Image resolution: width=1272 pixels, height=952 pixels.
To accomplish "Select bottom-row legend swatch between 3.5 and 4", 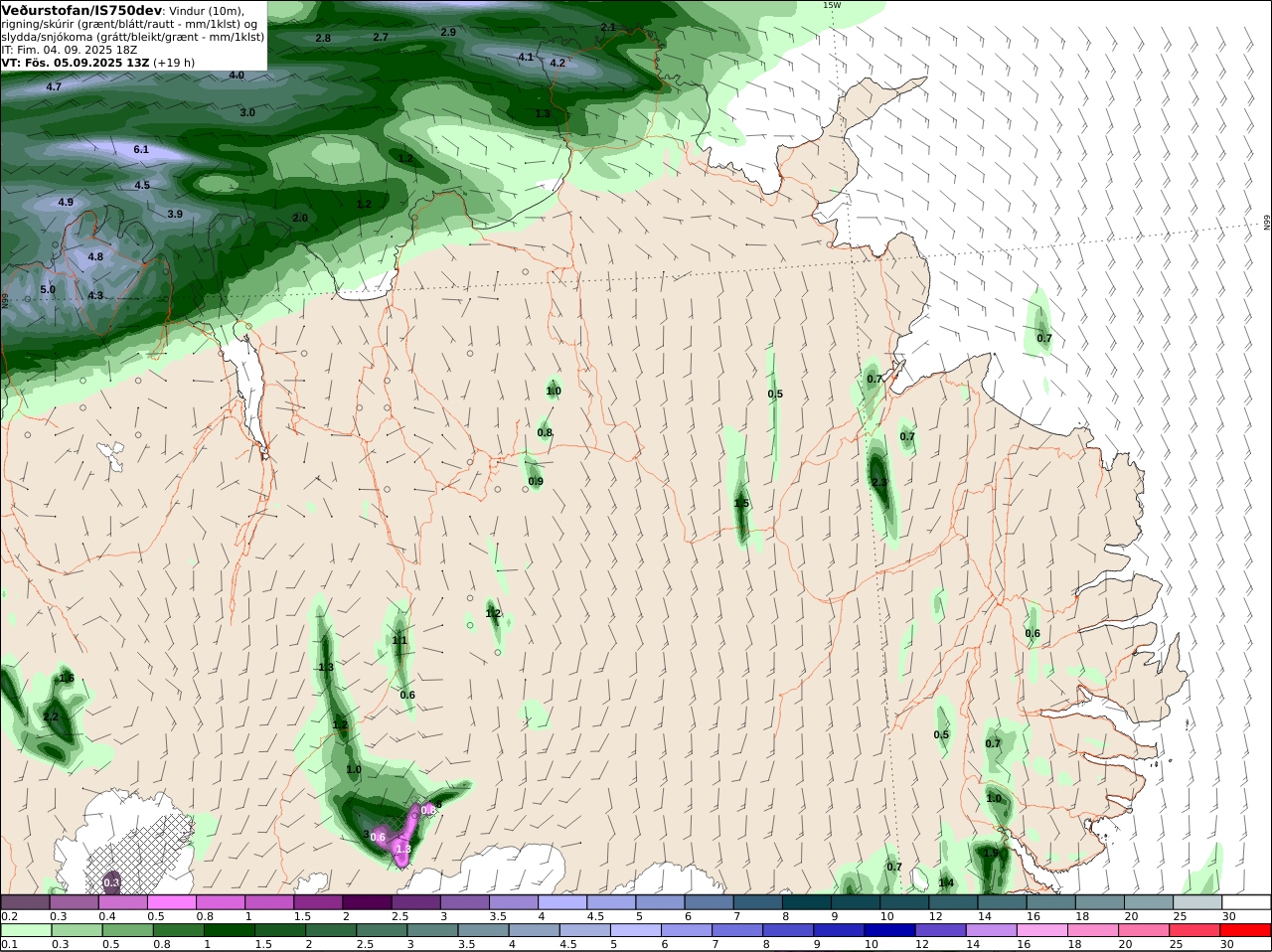I will (484, 930).
